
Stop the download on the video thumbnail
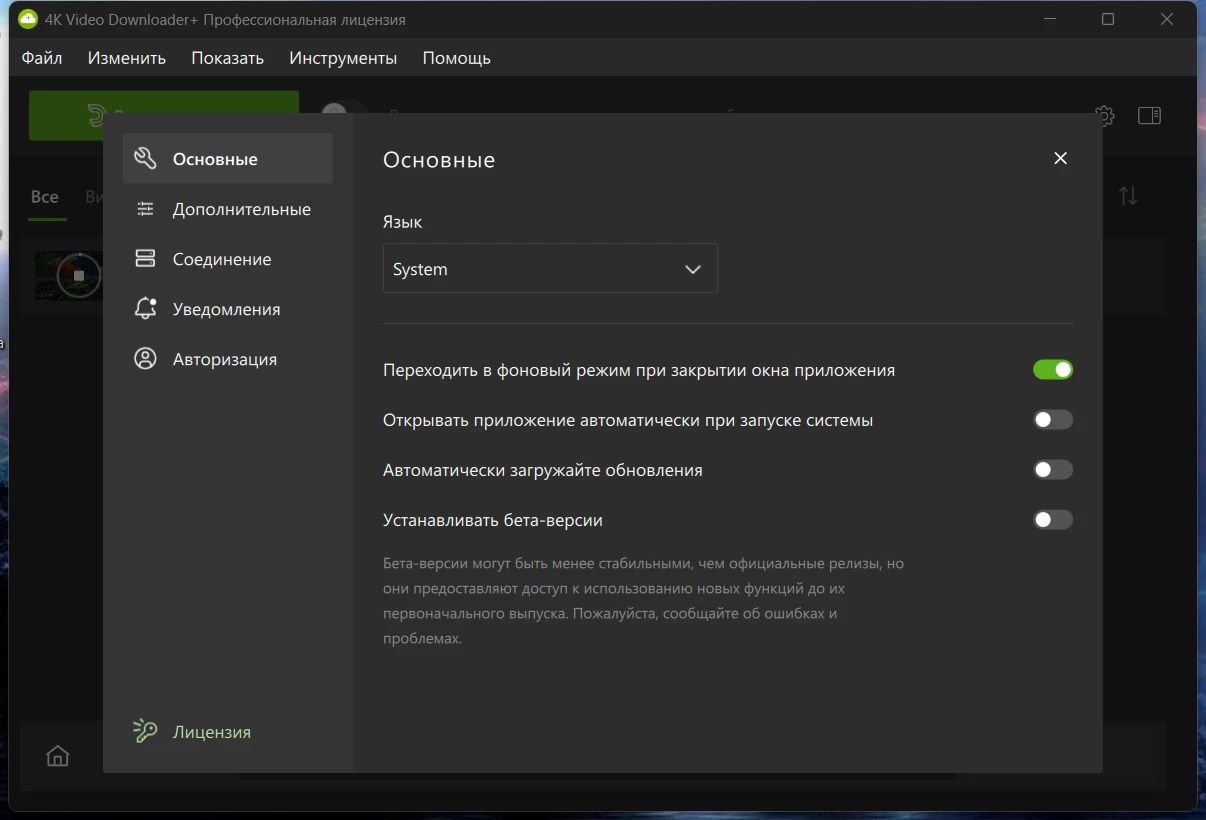[79, 276]
